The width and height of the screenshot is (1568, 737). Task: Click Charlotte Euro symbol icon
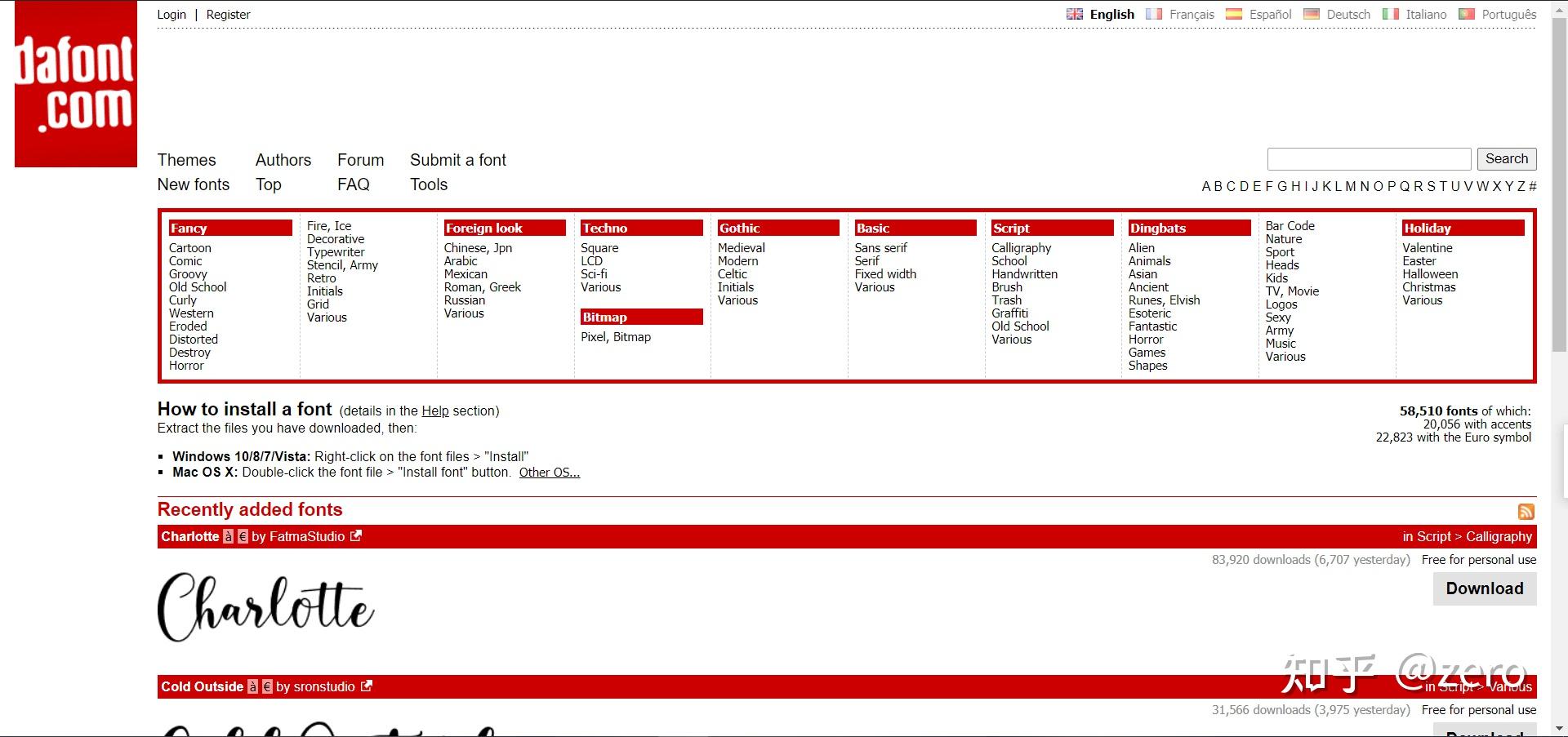click(x=243, y=537)
